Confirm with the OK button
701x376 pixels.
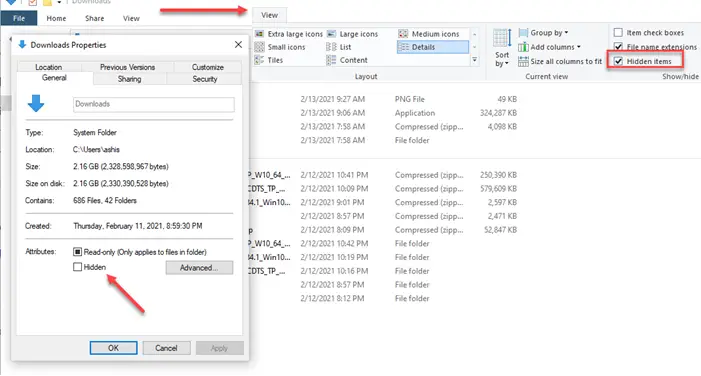click(x=114, y=348)
